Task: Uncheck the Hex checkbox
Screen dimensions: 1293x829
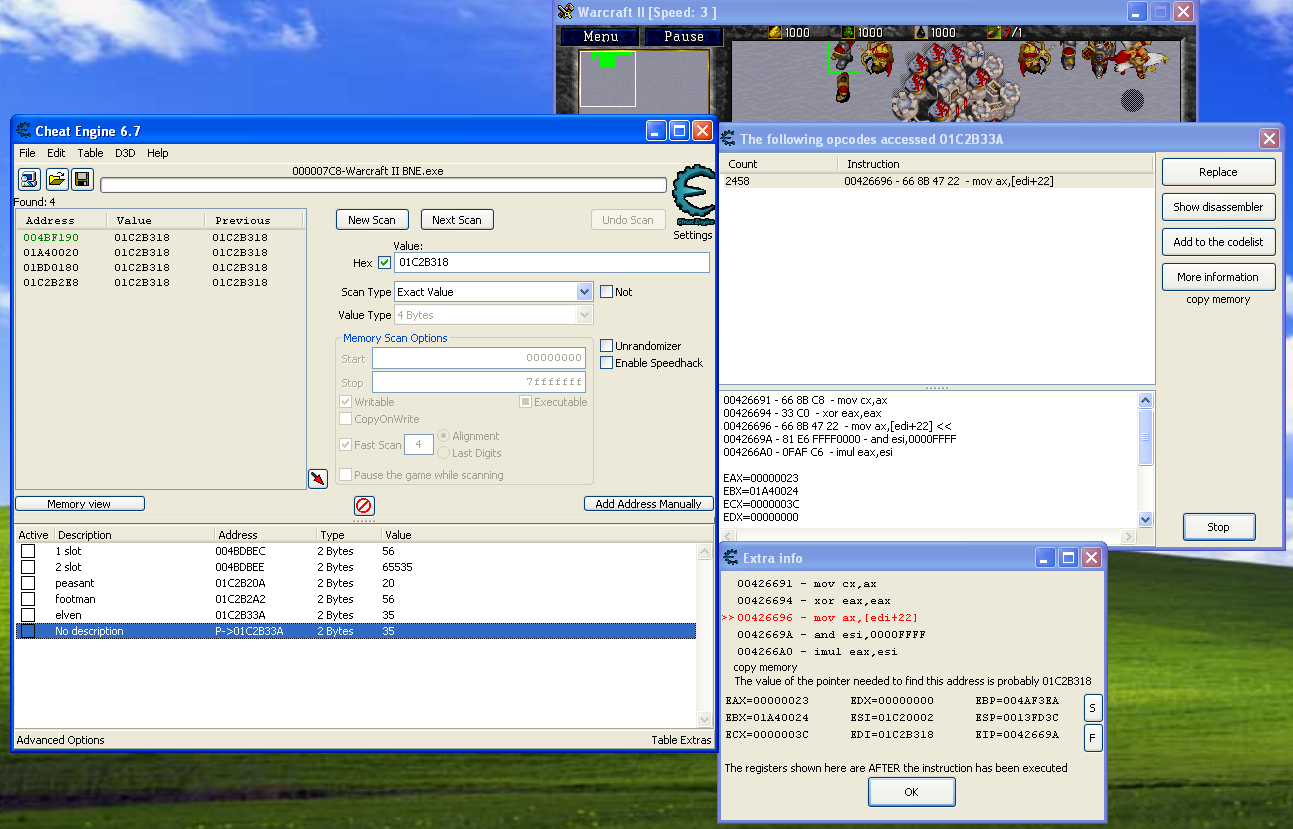Action: coord(384,263)
